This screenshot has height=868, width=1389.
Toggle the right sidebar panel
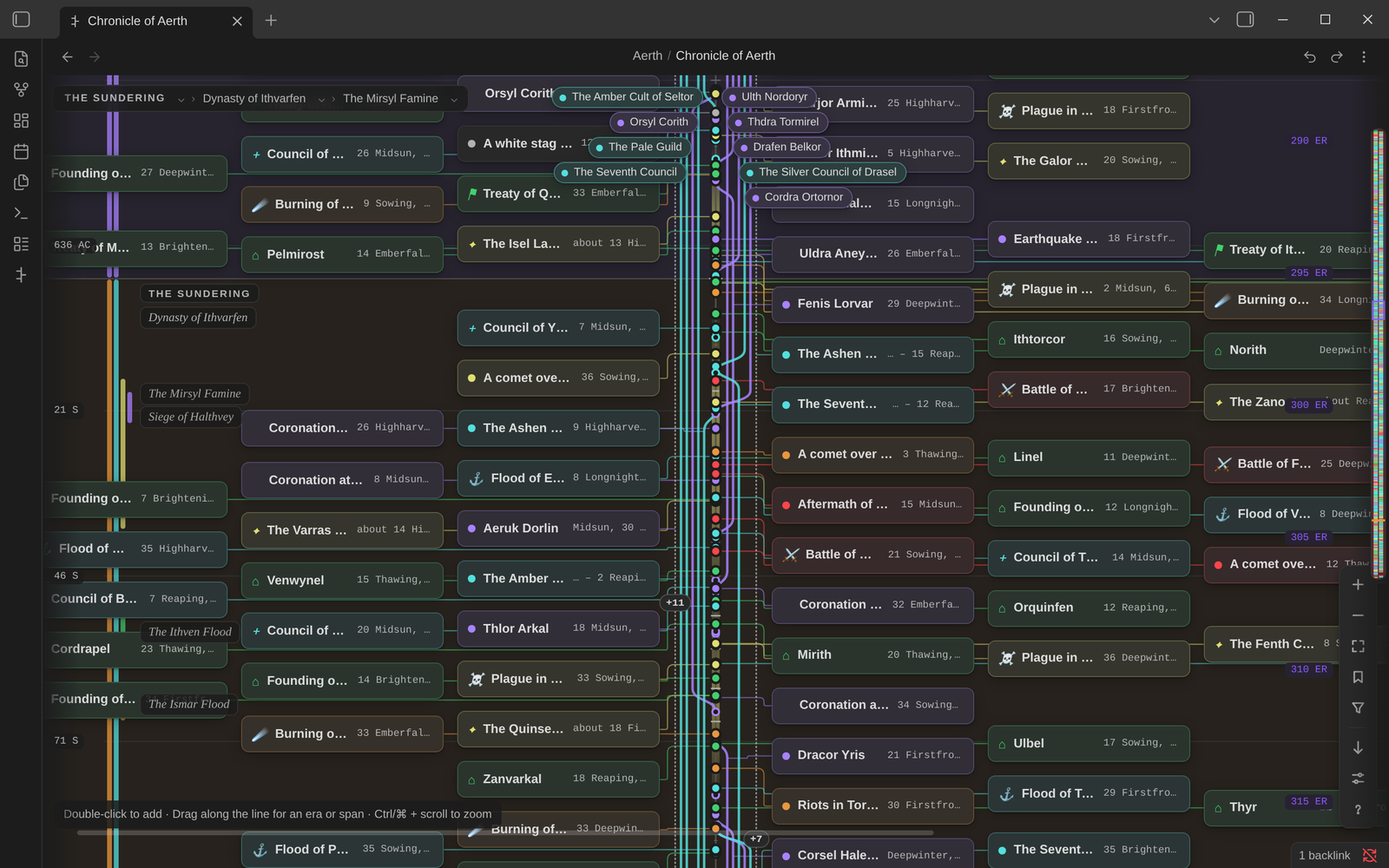1245,19
